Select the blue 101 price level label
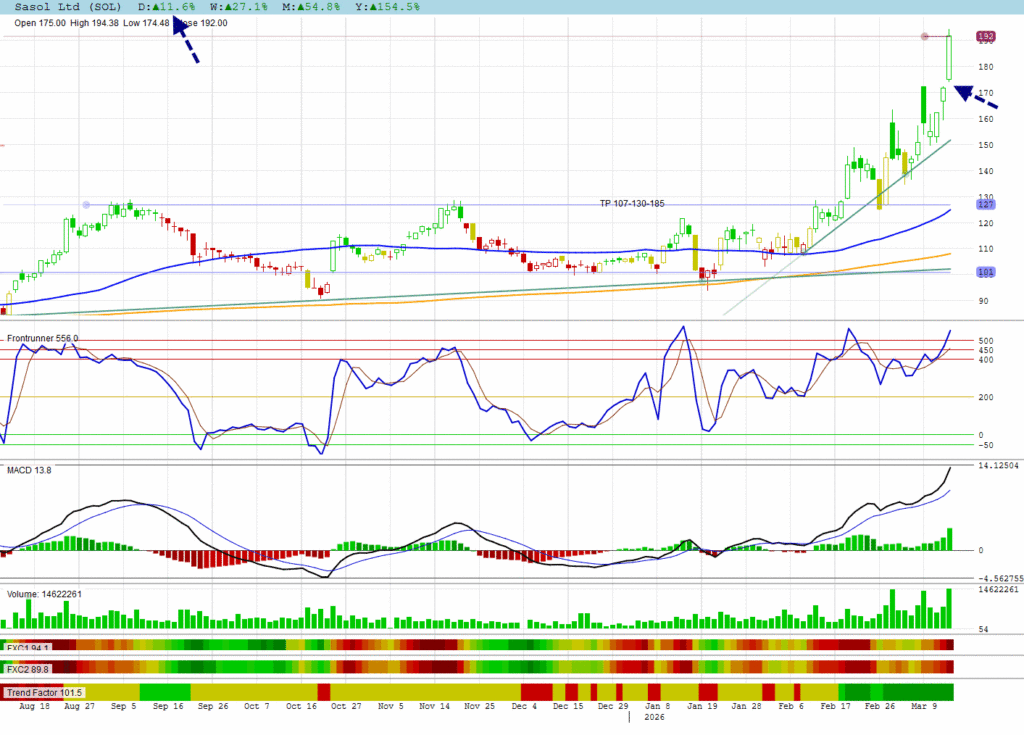 (x=986, y=271)
